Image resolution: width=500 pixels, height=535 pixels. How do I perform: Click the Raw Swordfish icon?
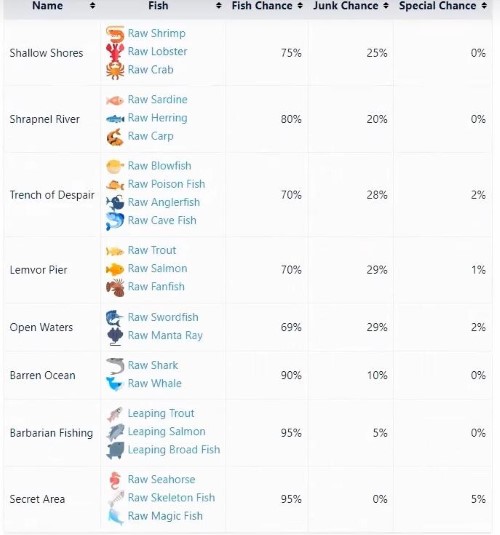pos(115,318)
